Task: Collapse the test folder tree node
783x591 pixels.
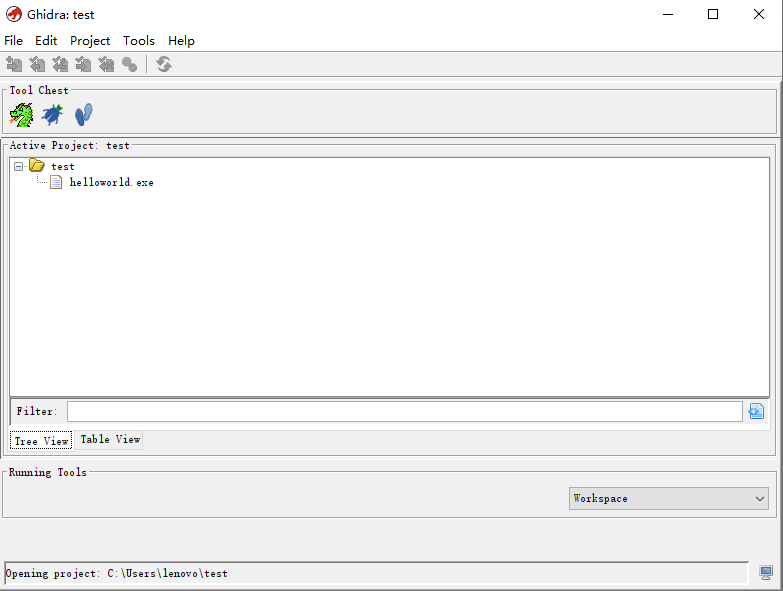Action: [18, 166]
